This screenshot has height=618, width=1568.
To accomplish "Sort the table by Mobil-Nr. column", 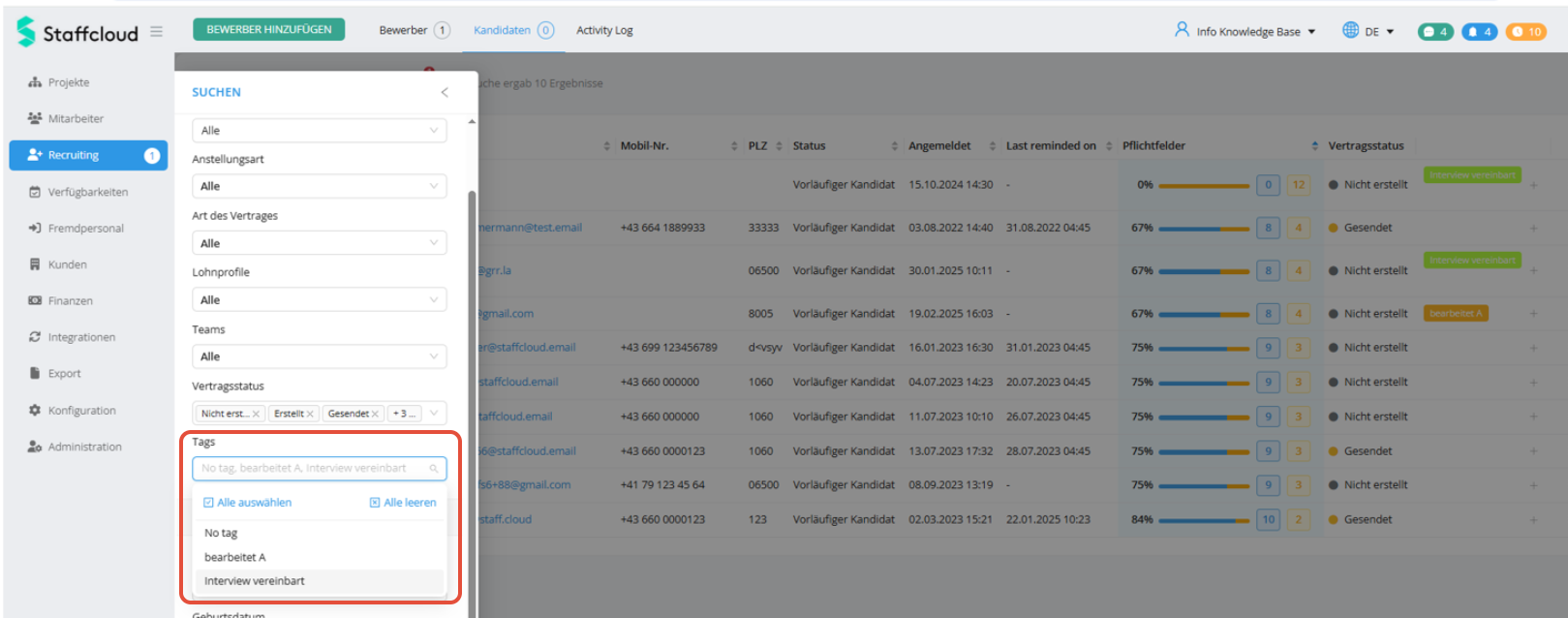I will (734, 146).
